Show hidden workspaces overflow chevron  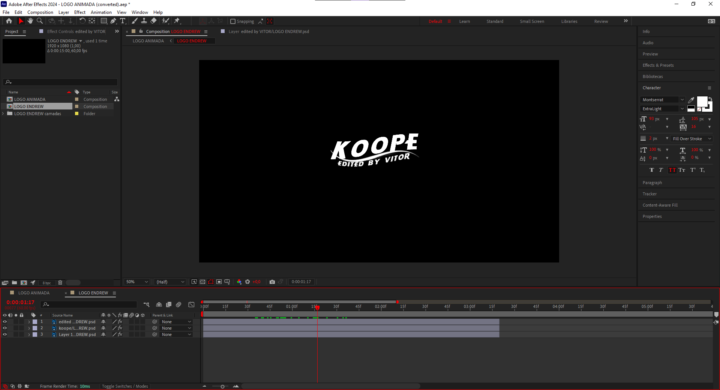pos(626,21)
